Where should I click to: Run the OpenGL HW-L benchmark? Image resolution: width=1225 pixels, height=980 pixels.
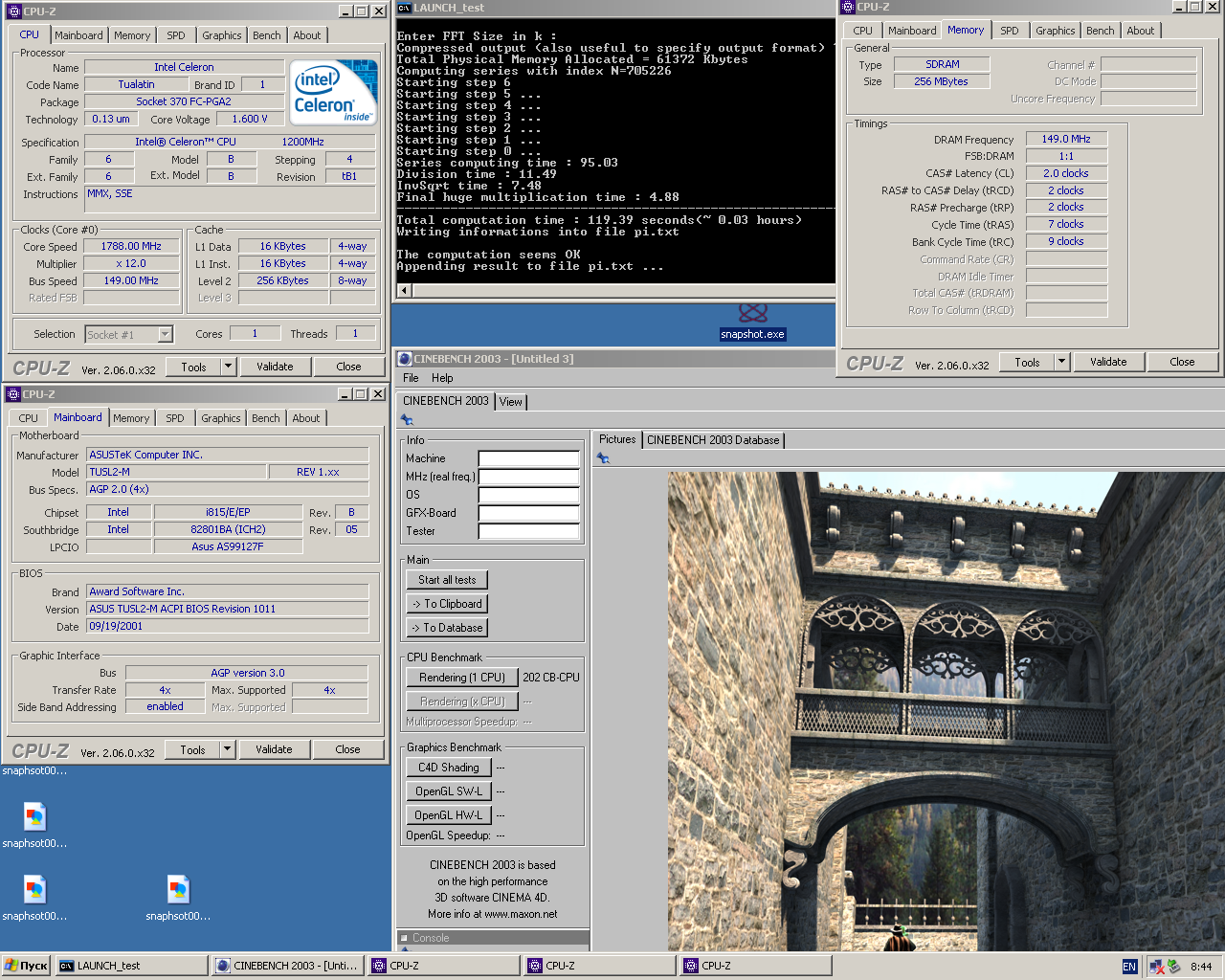point(449,815)
